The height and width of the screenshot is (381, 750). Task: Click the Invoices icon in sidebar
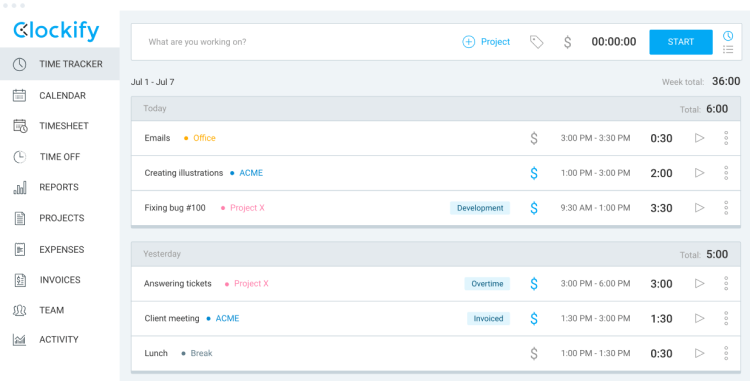point(20,280)
